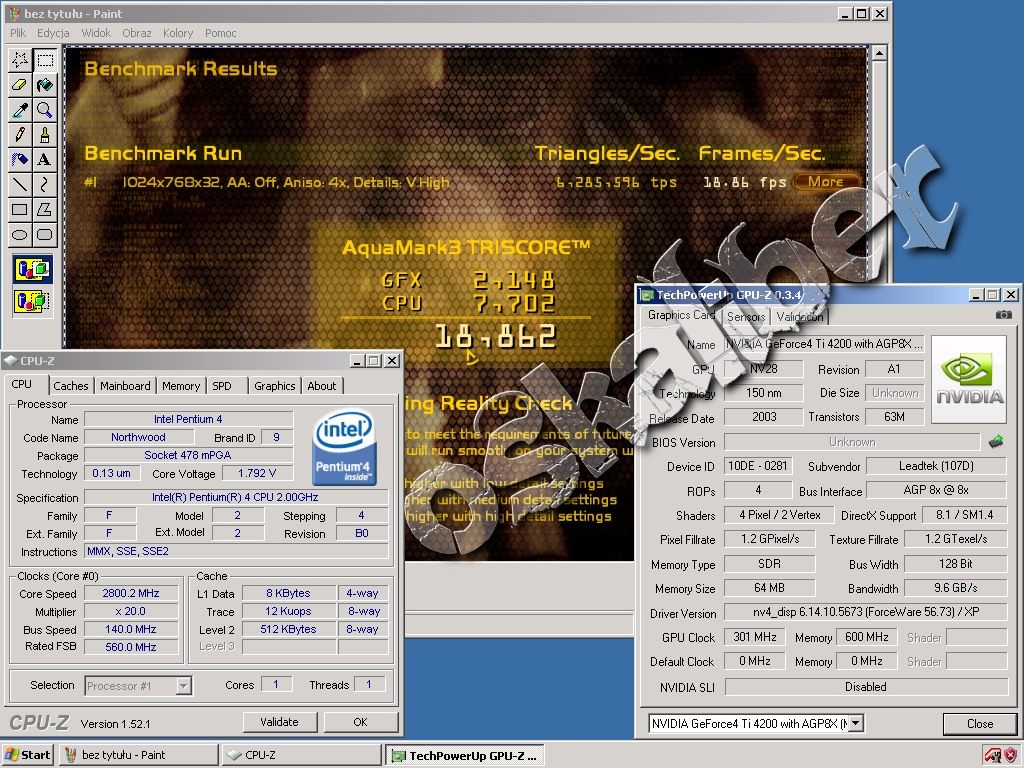The height and width of the screenshot is (768, 1024).
Task: Open the Validation tab in GPU-Z
Action: 799,317
